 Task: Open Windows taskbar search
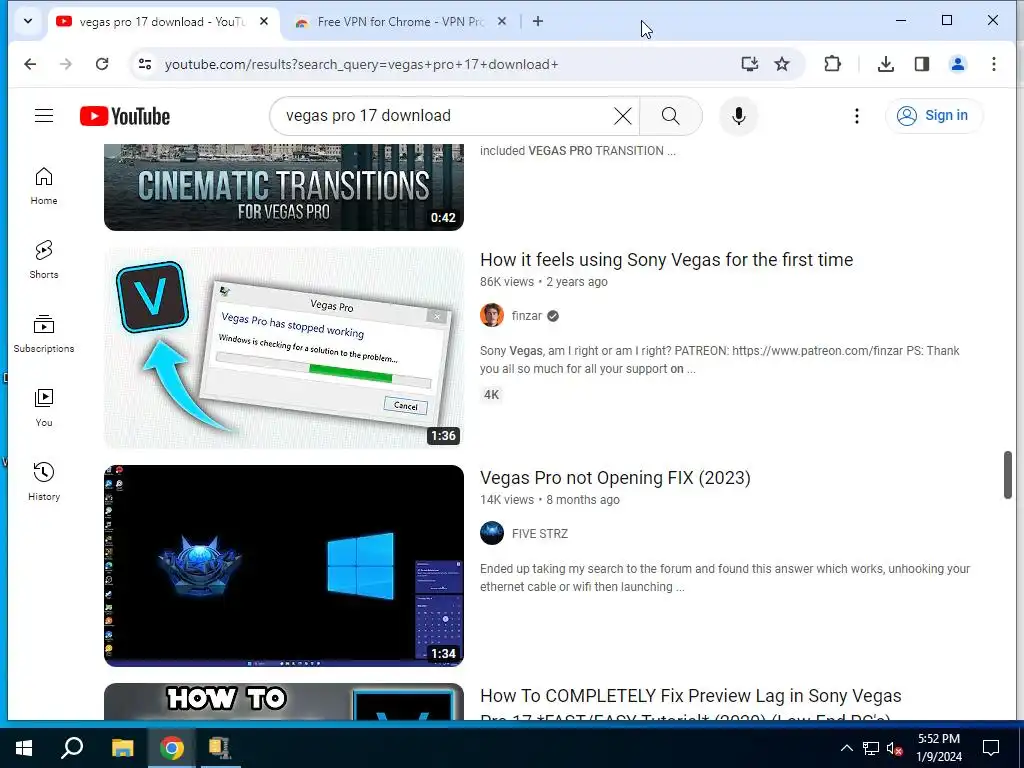click(72, 748)
